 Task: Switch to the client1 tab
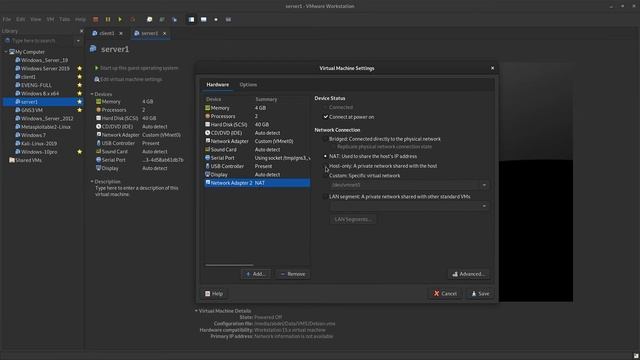coord(107,33)
